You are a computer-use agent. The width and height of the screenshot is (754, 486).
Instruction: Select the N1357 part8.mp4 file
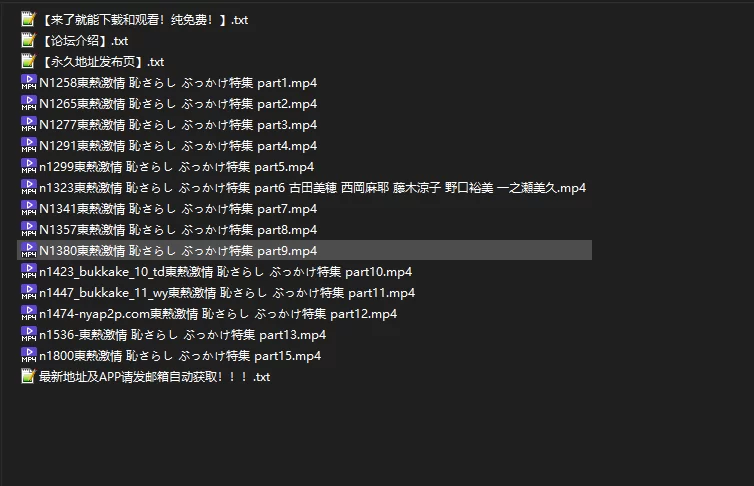pos(178,230)
